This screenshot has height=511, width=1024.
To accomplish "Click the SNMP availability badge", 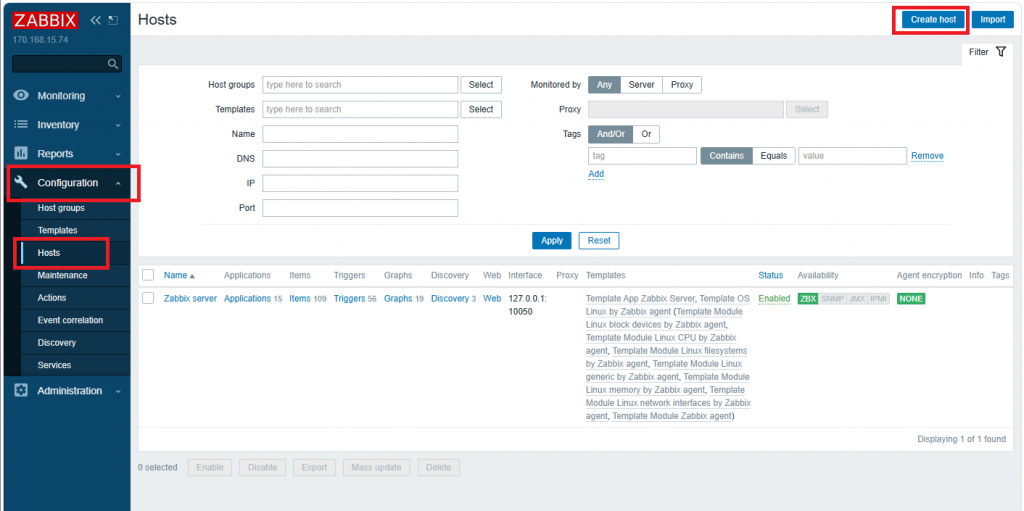I will pos(832,299).
